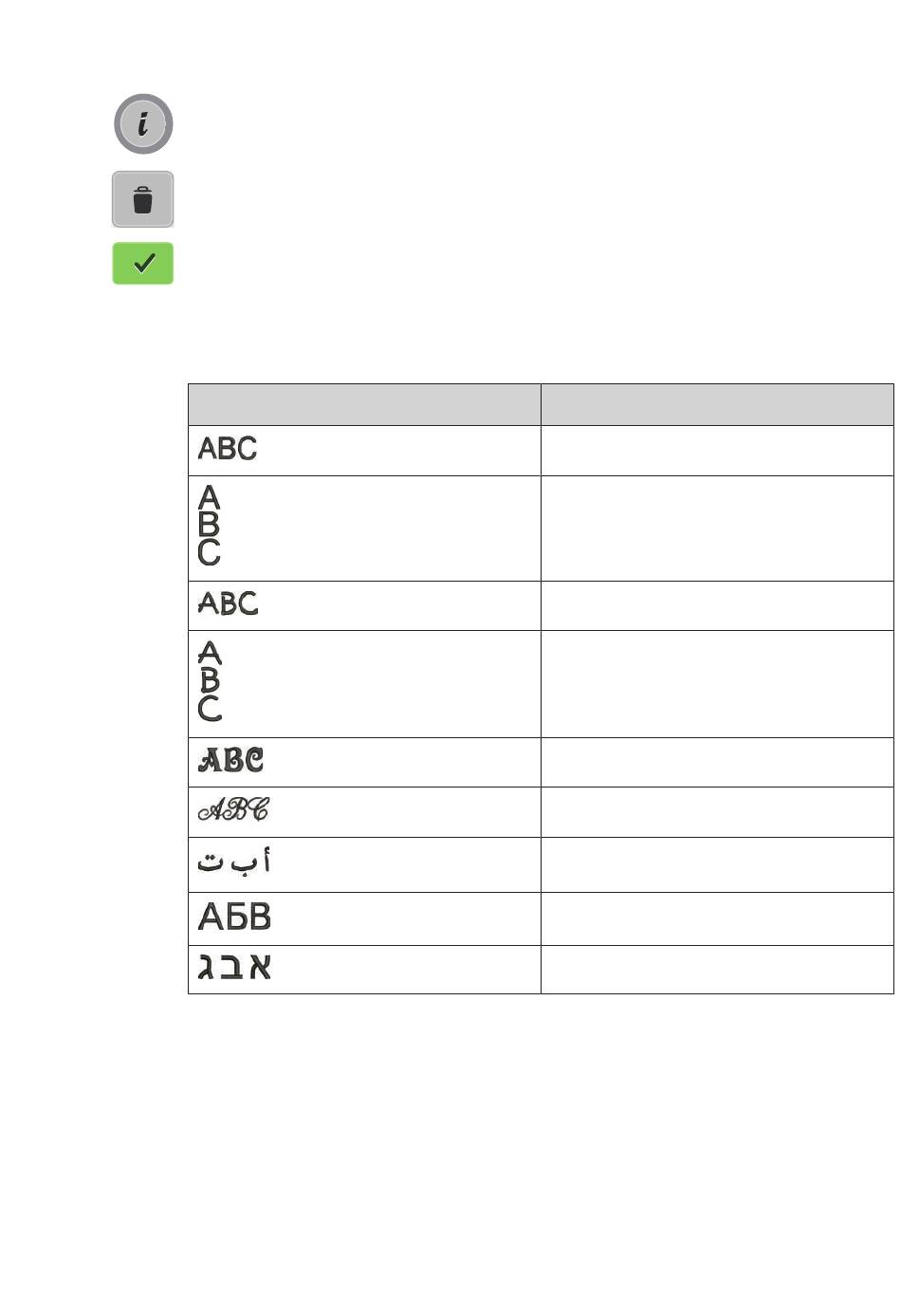Select the horizontal ABC sans-serif font sample

click(228, 448)
